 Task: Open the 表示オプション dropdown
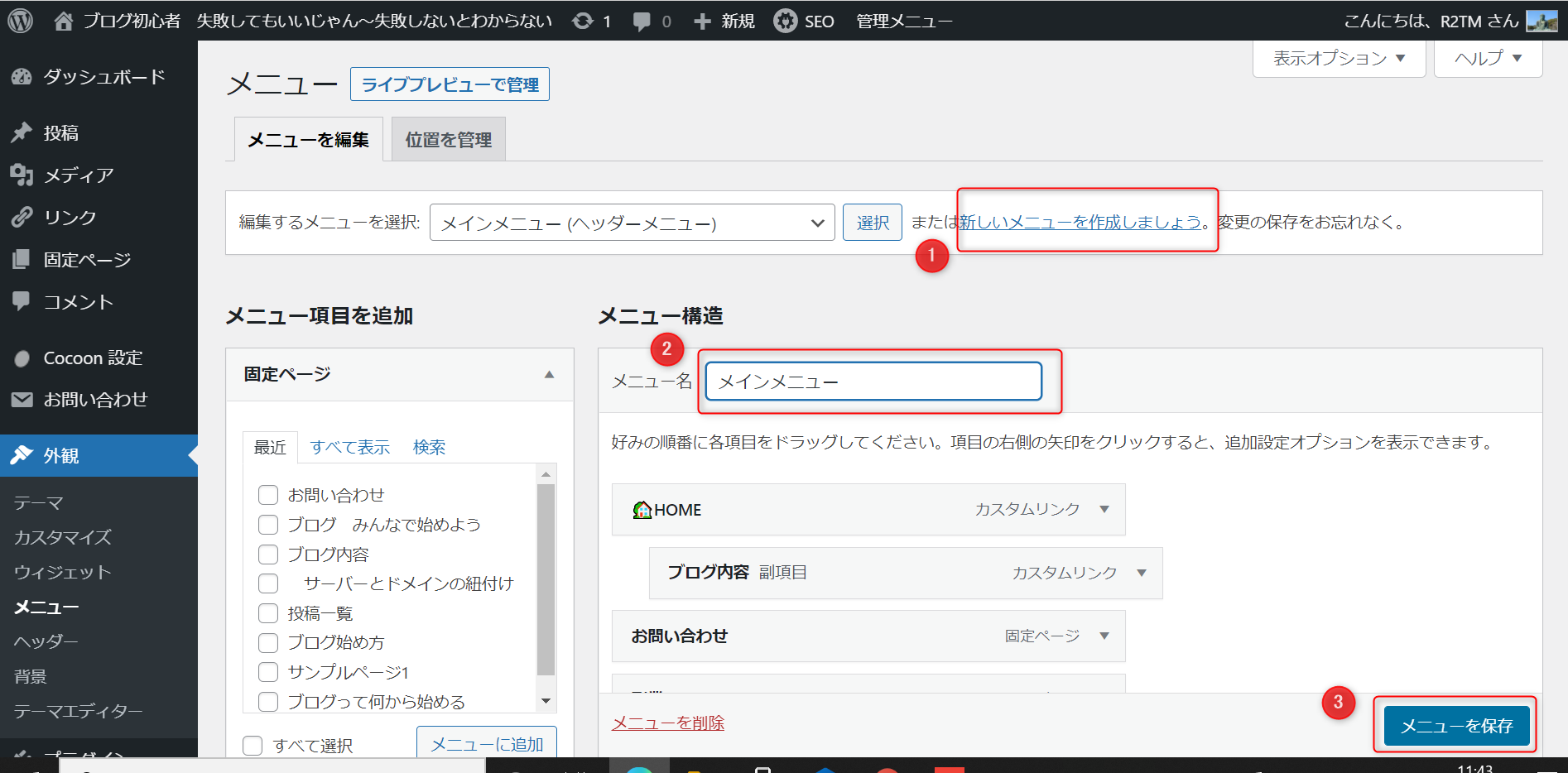pos(1339,59)
